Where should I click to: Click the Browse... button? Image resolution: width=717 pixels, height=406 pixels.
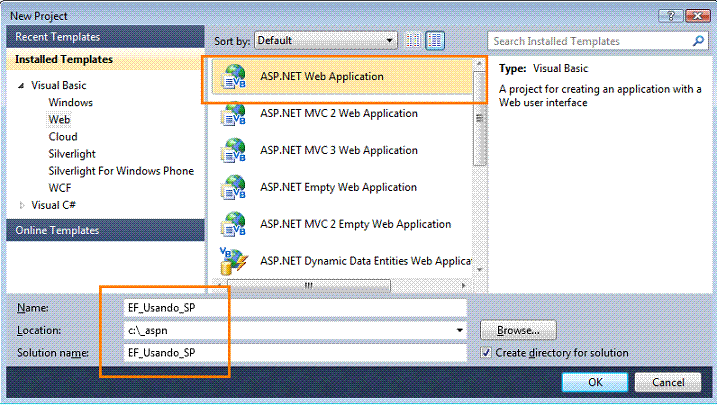coord(518,330)
